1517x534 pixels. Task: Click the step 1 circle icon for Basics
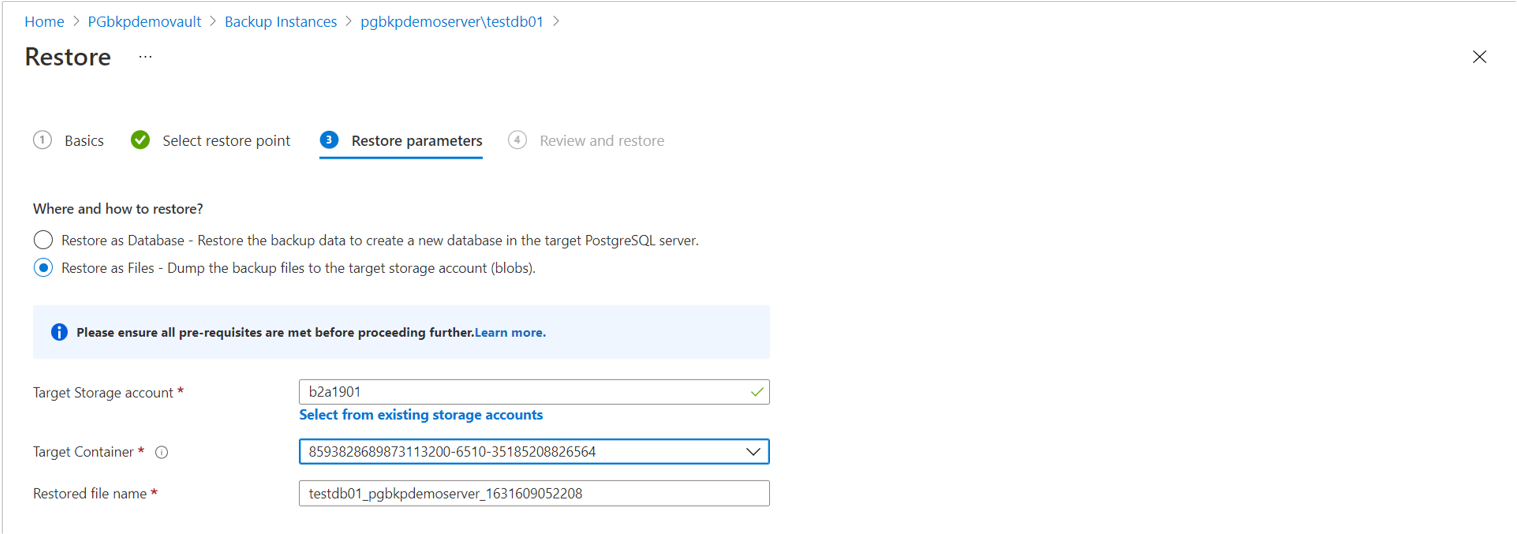(x=42, y=140)
